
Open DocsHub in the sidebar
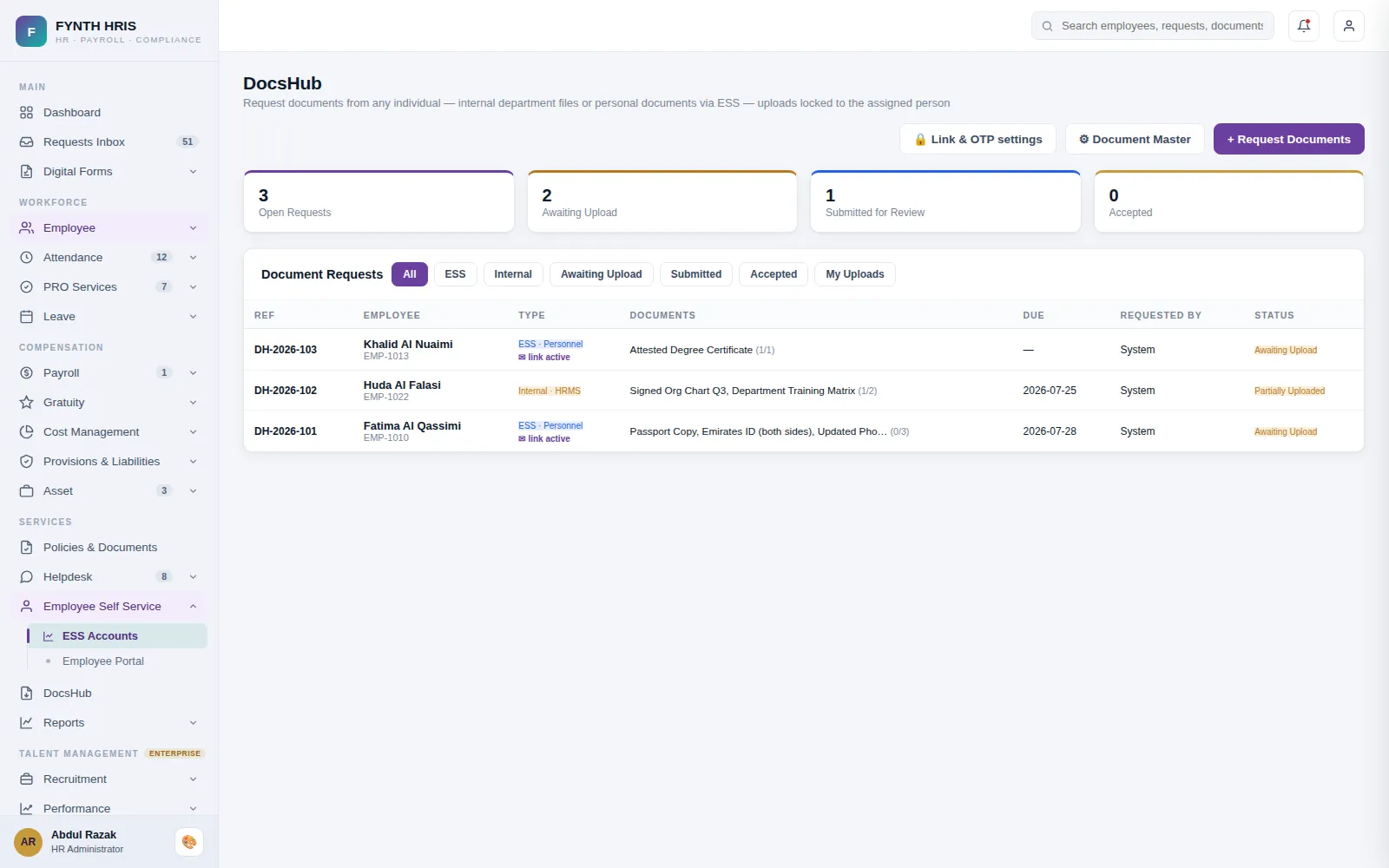pyautogui.click(x=109, y=694)
